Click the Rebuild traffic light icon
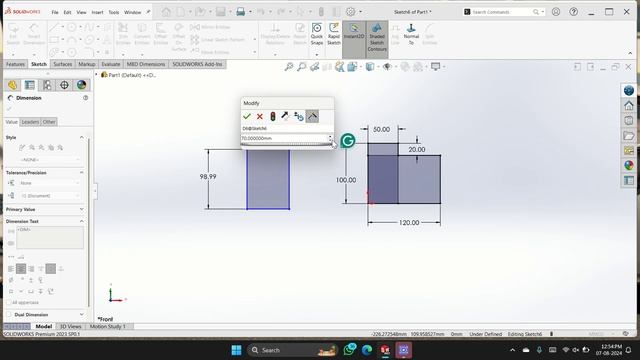 coord(273,117)
